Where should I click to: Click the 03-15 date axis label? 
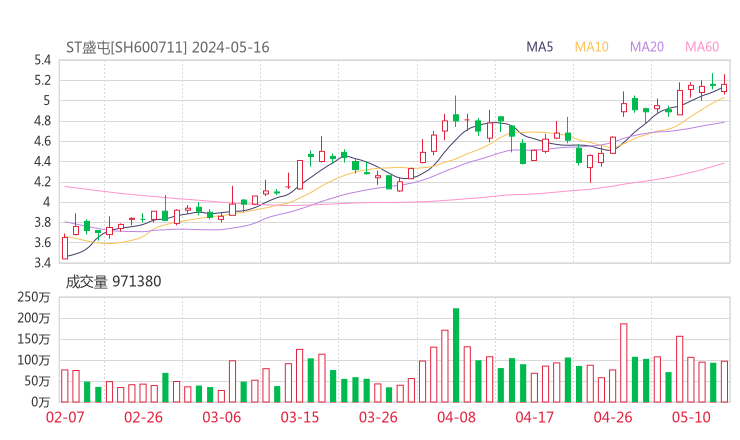click(300, 417)
